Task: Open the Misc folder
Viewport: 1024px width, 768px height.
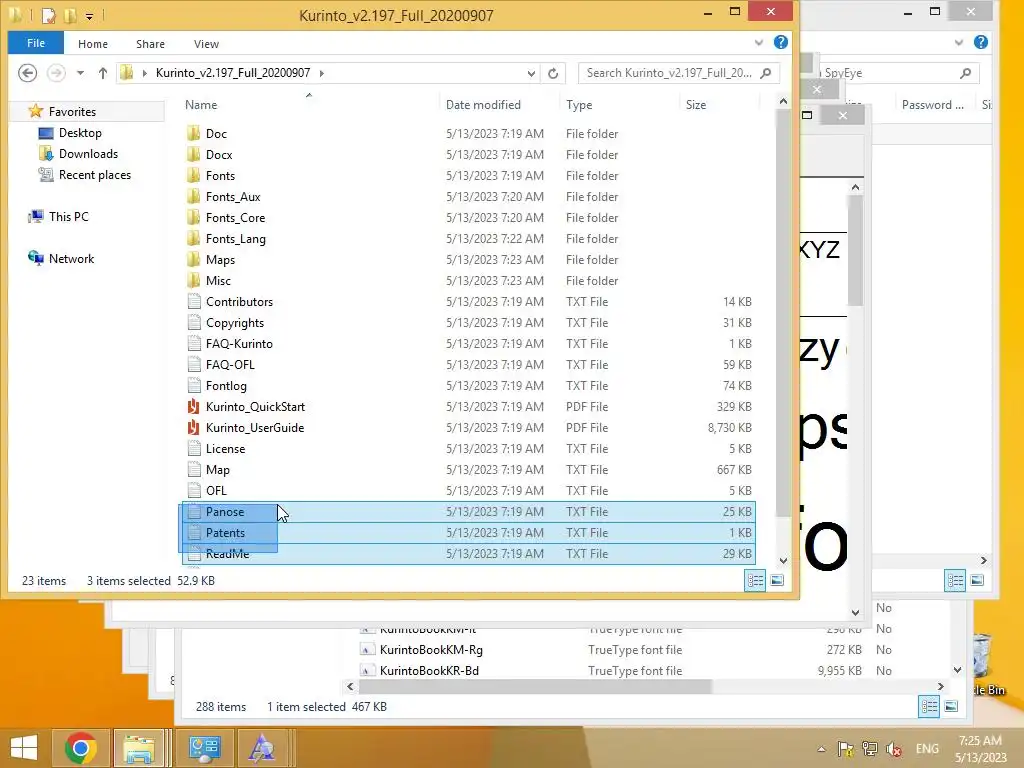Action: (218, 281)
